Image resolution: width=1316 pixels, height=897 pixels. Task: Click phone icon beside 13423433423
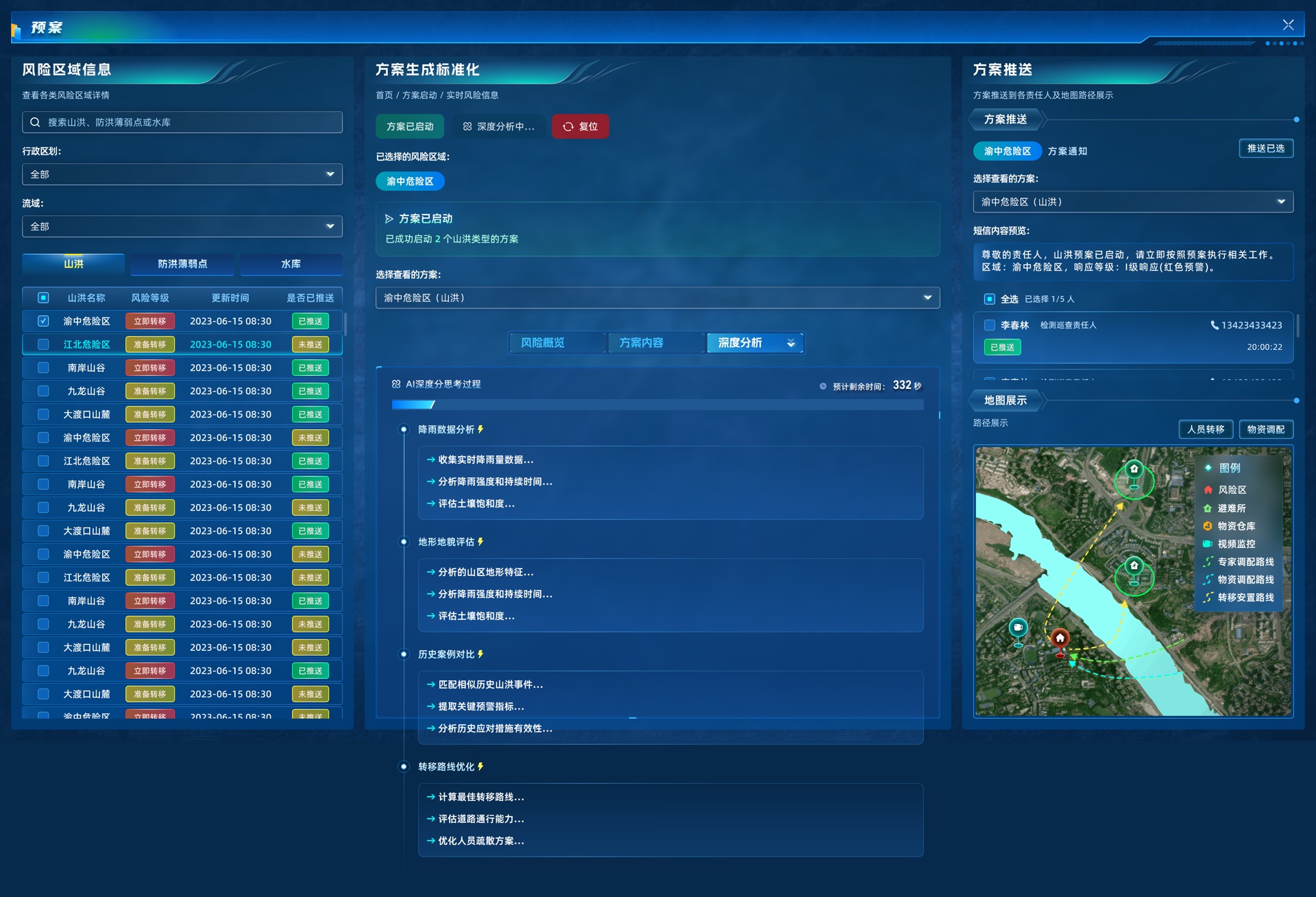tap(1215, 325)
